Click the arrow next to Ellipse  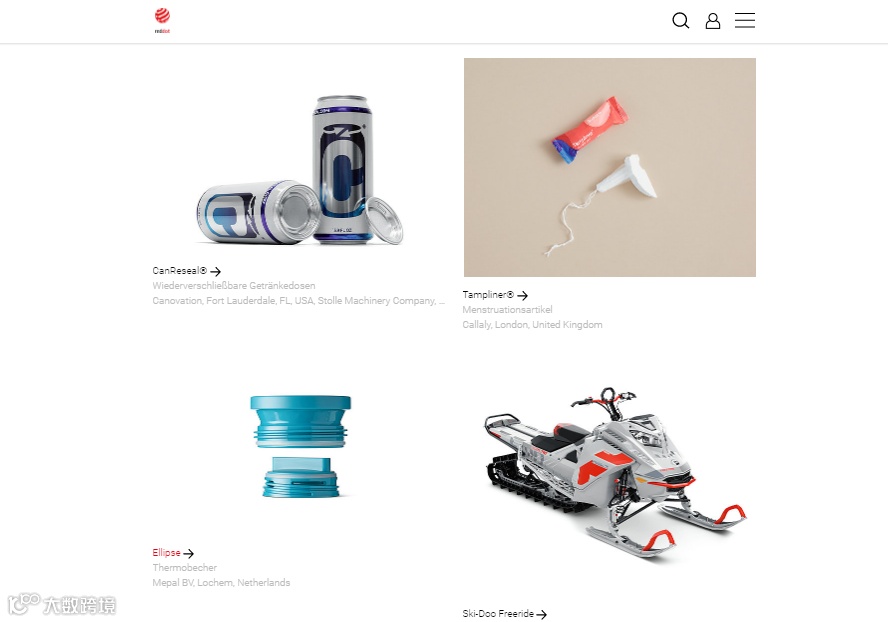pos(189,553)
